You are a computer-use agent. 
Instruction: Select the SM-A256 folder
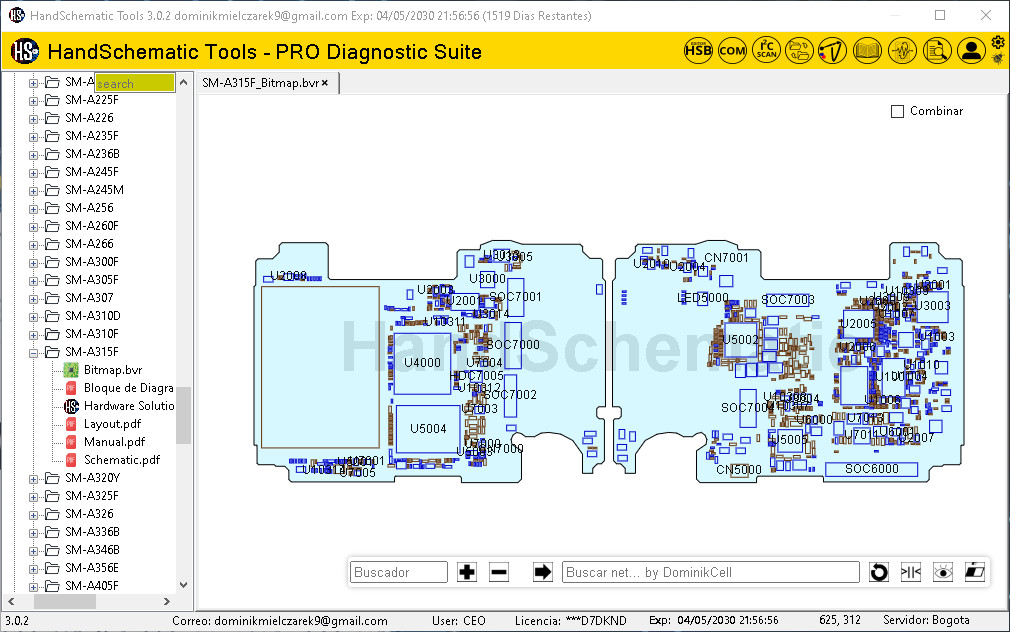pyautogui.click(x=89, y=208)
